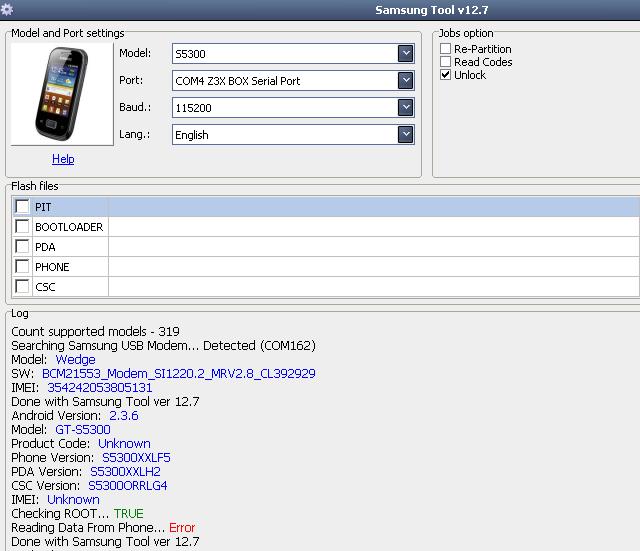Click the PIT file path field
640x551 pixels.
tap(373, 207)
